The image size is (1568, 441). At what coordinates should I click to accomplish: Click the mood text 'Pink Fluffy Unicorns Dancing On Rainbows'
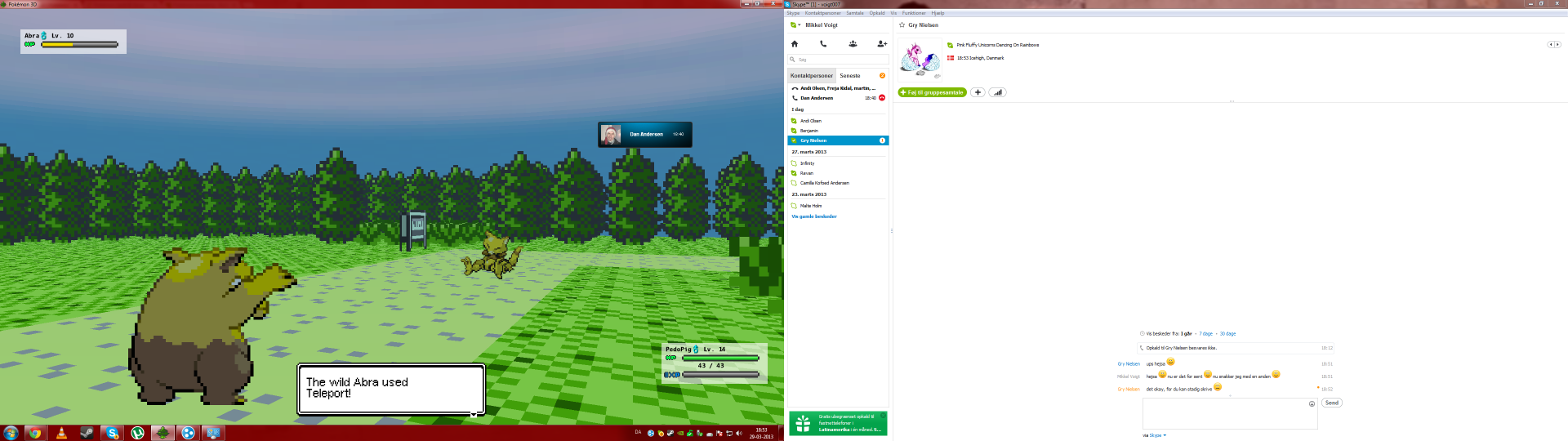[998, 45]
